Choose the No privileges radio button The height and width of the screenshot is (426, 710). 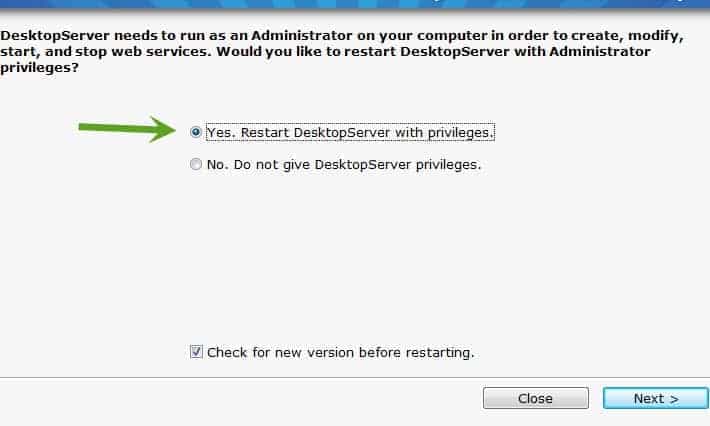coord(196,164)
